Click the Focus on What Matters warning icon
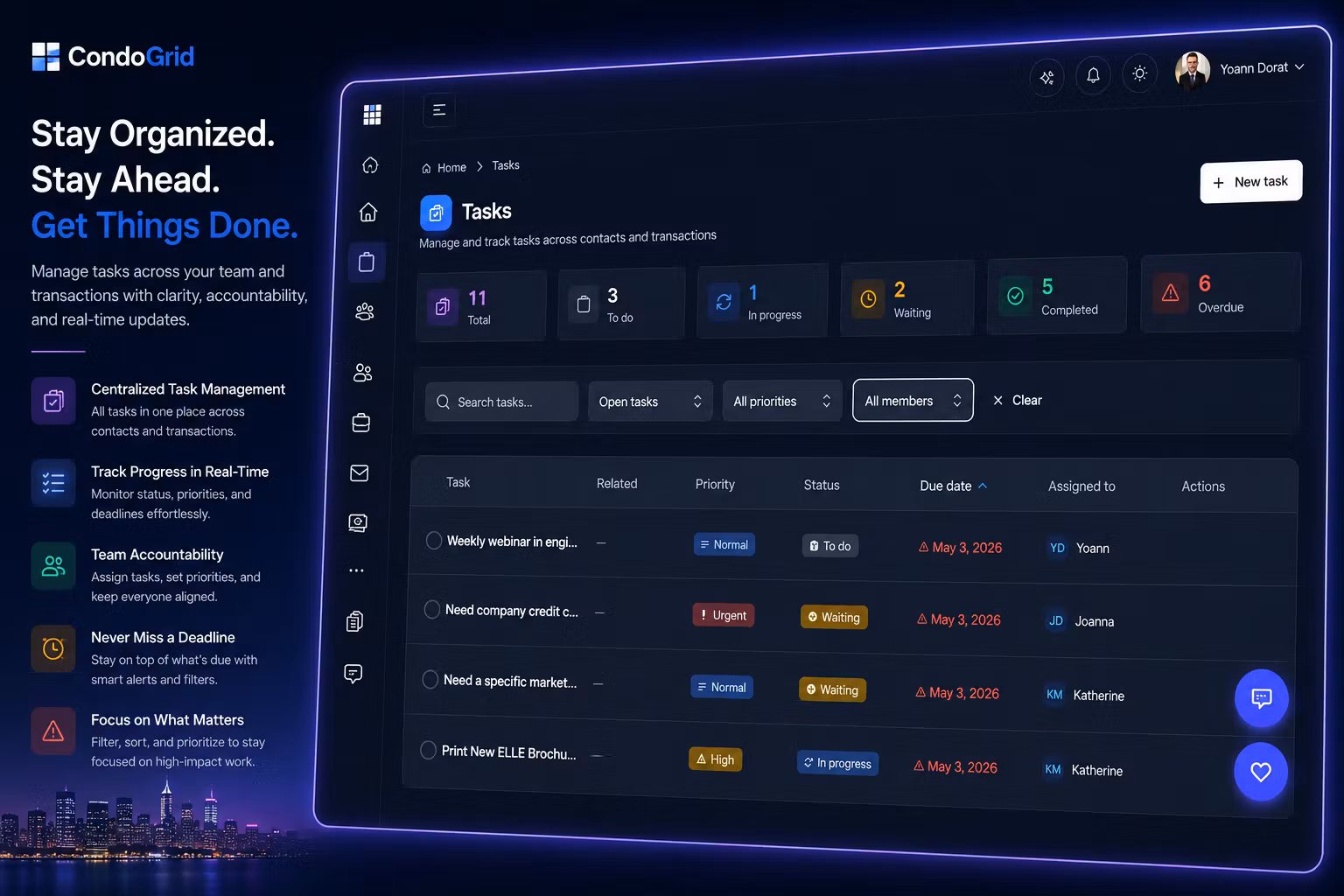The image size is (1344, 896). pos(53,731)
